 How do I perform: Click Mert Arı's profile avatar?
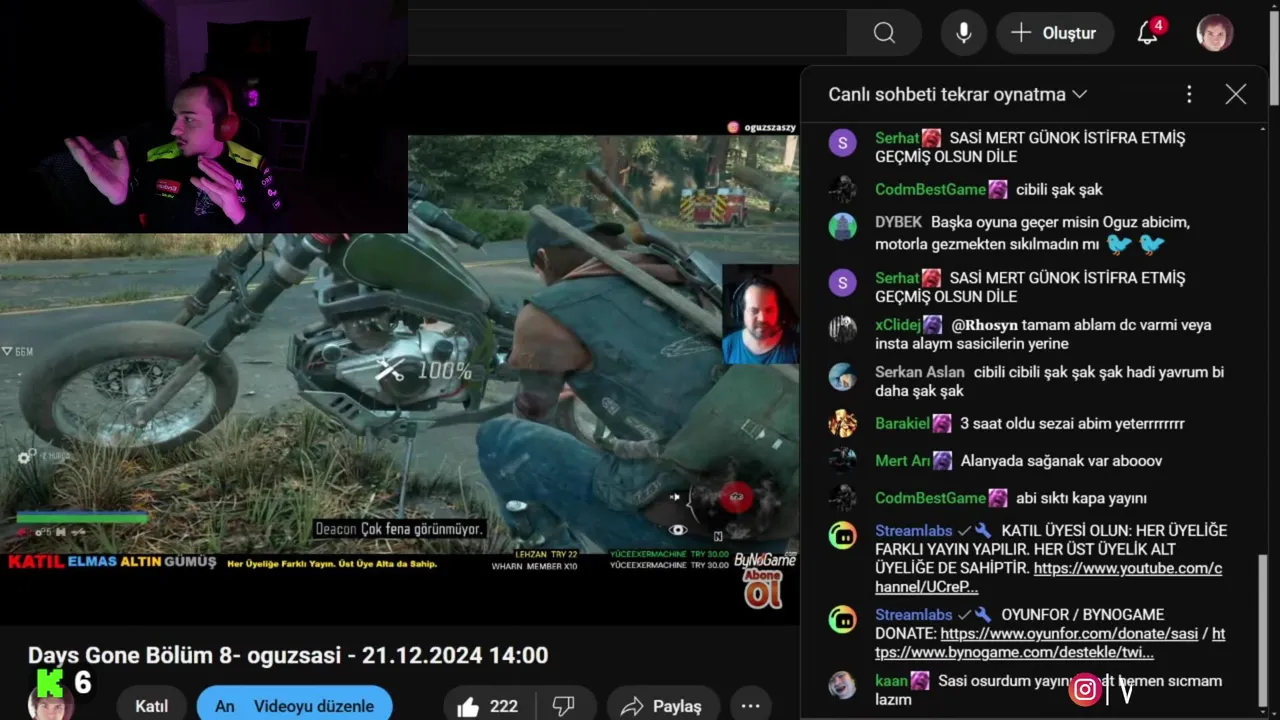click(x=842, y=460)
